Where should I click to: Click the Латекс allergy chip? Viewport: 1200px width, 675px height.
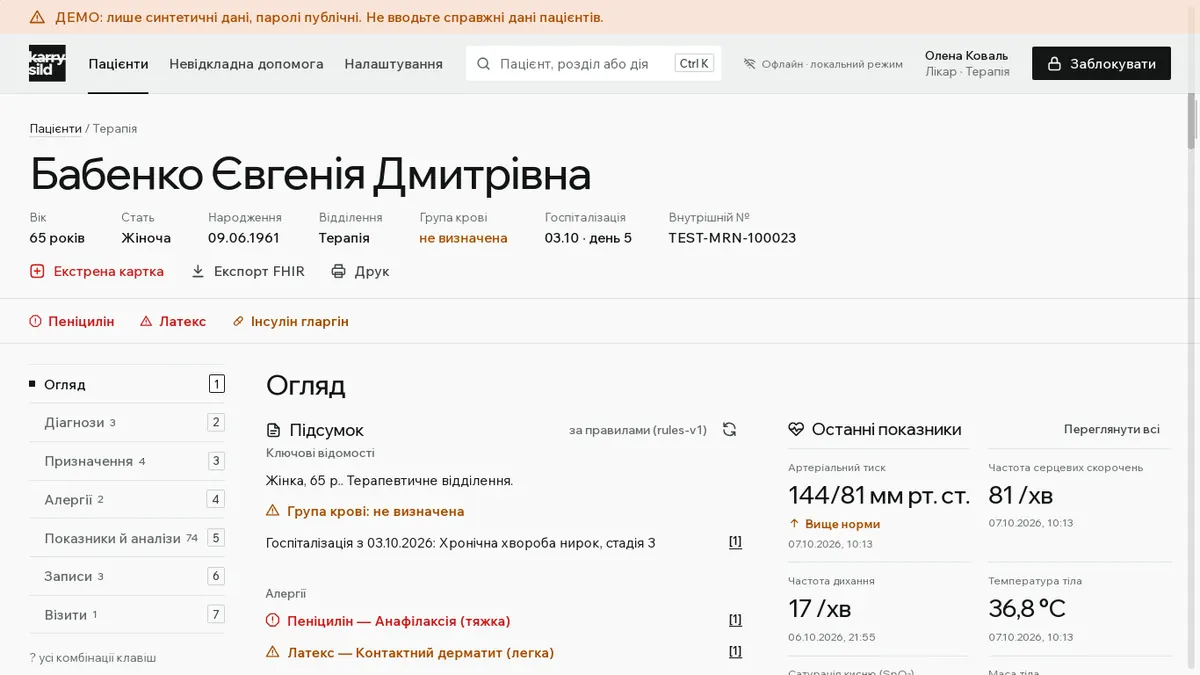click(173, 321)
